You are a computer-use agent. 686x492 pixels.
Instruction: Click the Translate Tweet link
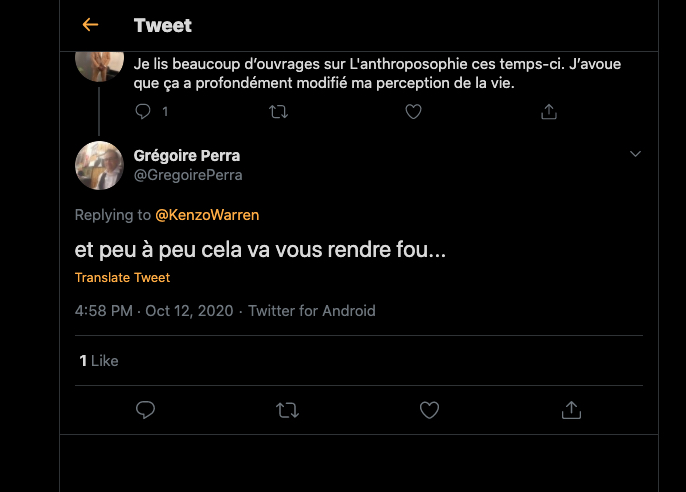(x=122, y=277)
